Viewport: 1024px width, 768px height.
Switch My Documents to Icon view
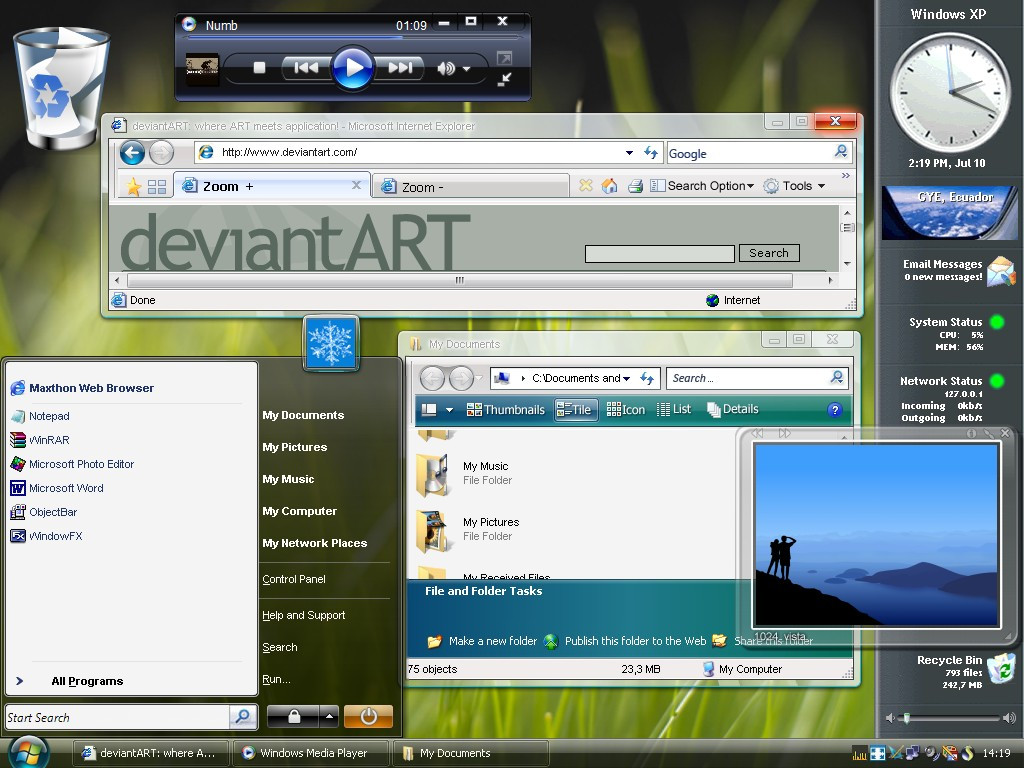coord(626,409)
